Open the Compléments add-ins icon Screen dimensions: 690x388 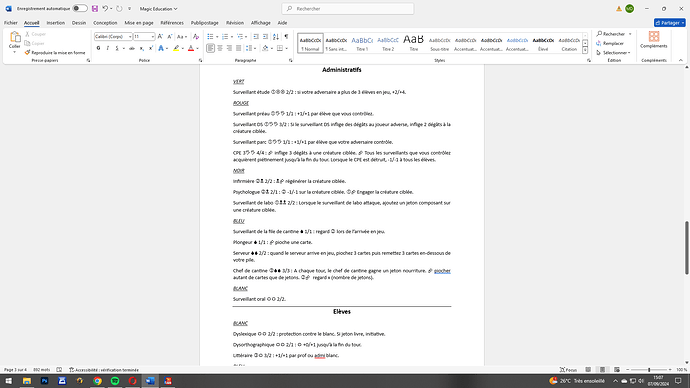653,40
